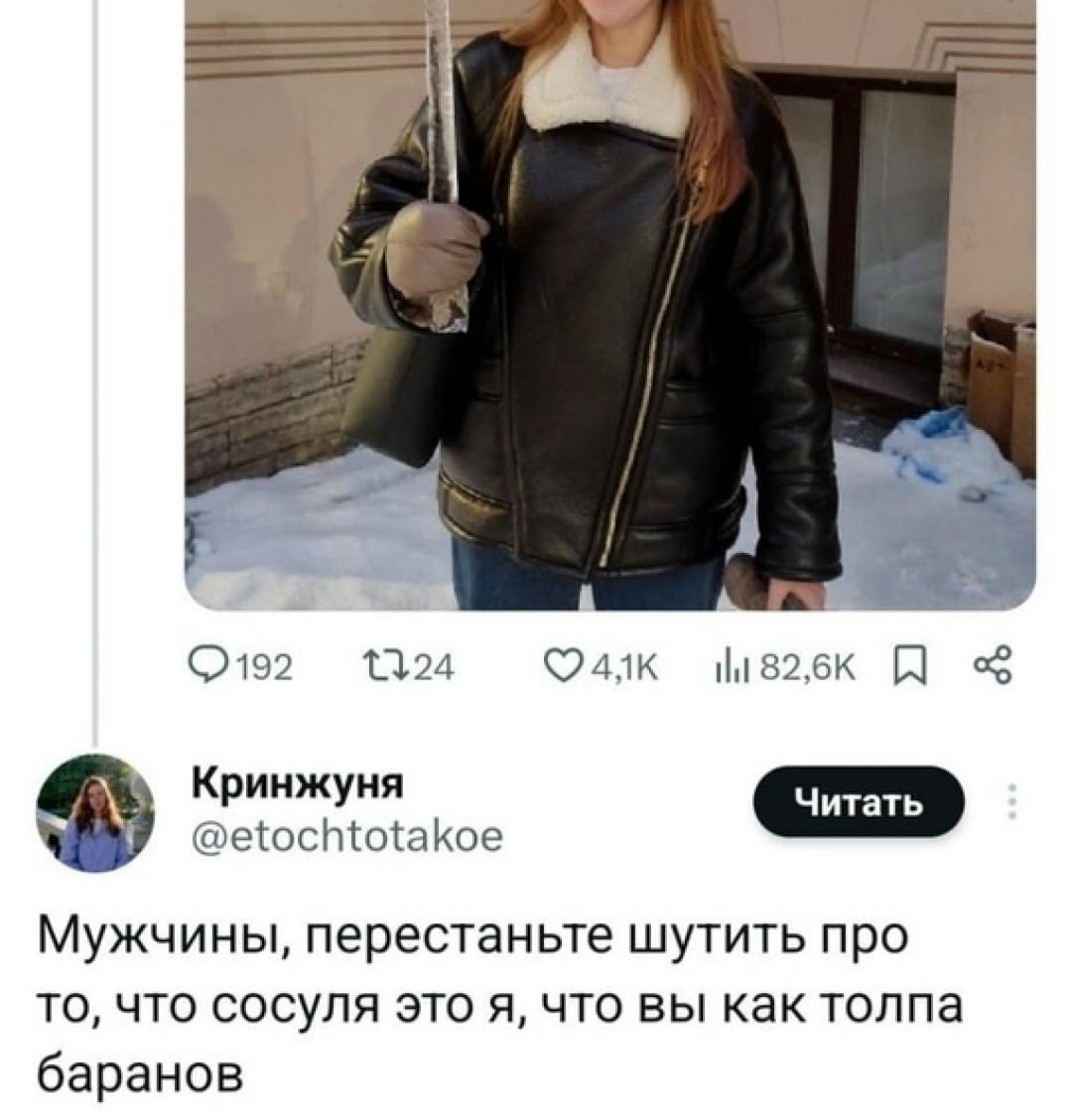Open the Кринжуня display name
Screen dimensions: 1072x1120
(x=298, y=782)
